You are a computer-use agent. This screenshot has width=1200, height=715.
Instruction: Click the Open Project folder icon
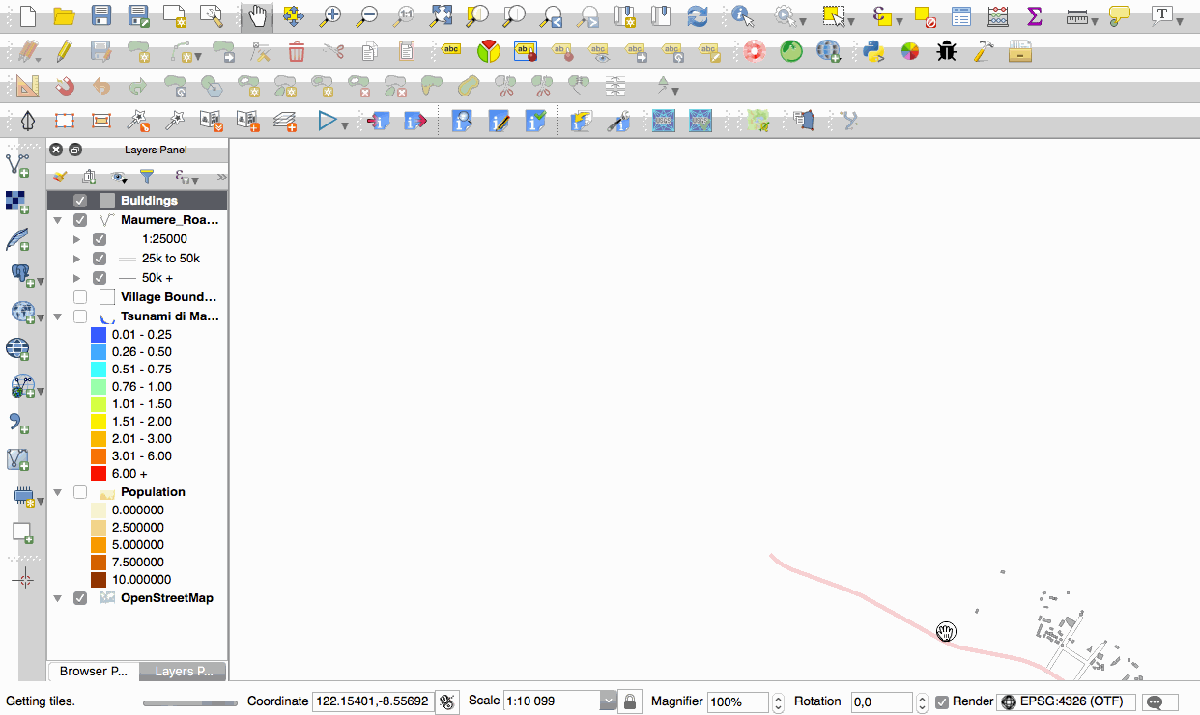click(x=64, y=16)
